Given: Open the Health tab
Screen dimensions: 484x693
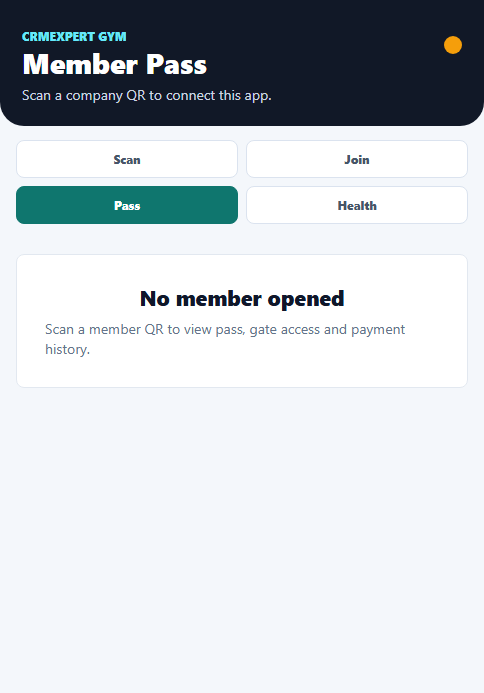Looking at the screenshot, I should coord(357,205).
